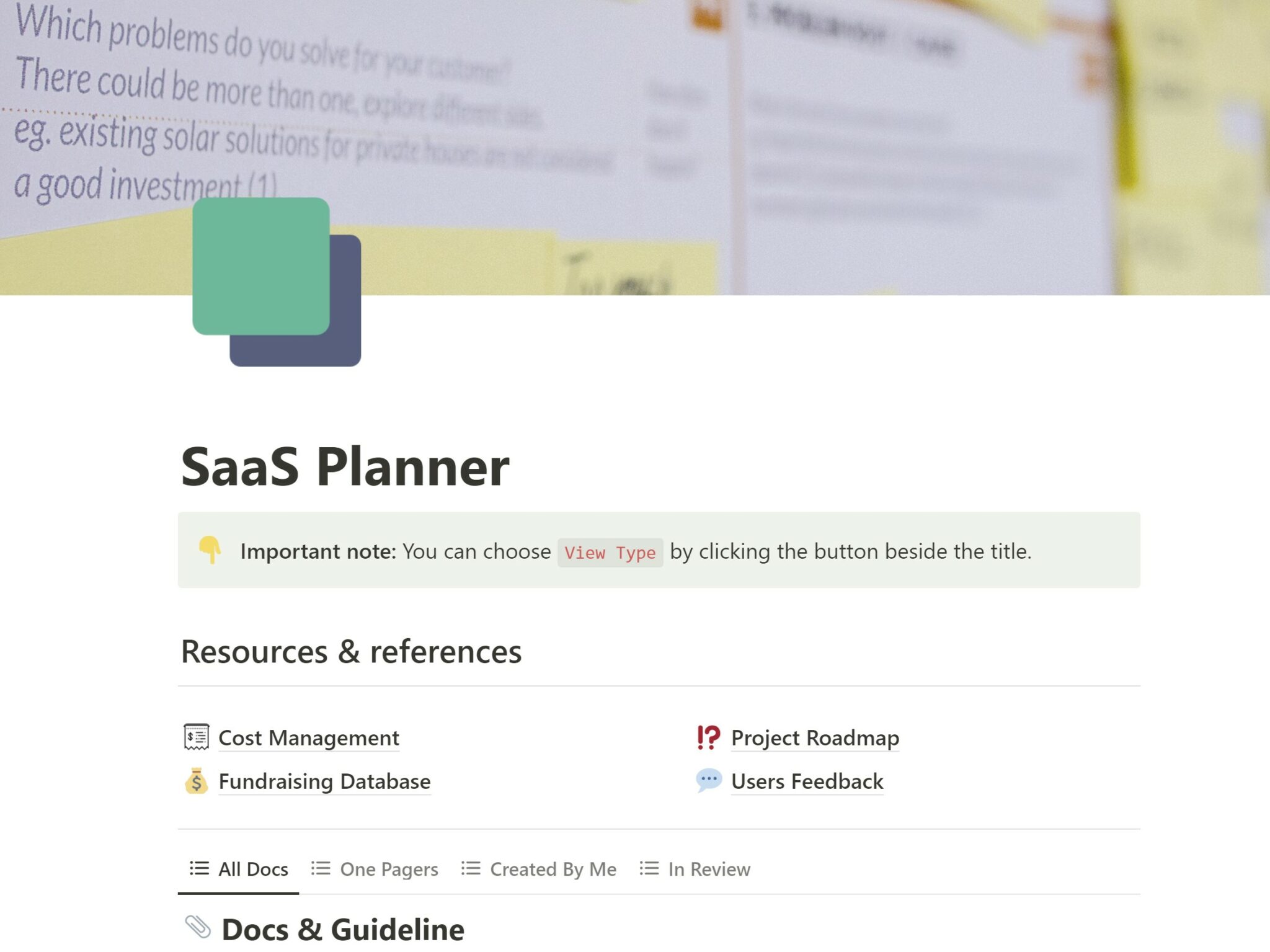The width and height of the screenshot is (1270, 952).
Task: Click the red Project Roadmap exclamation-question icon
Action: pyautogui.click(x=708, y=737)
